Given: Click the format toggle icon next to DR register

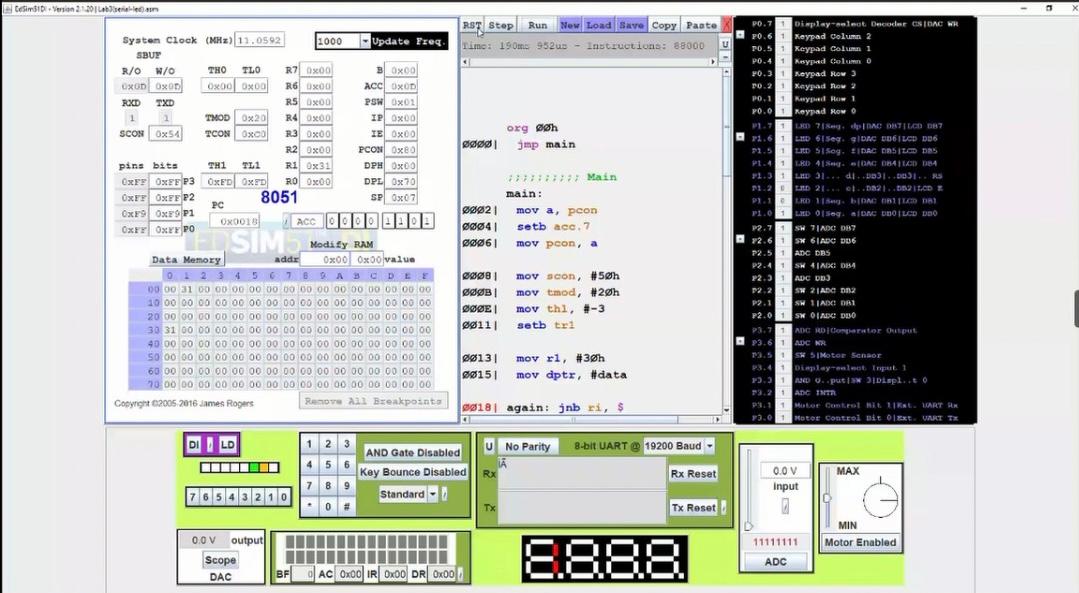Looking at the screenshot, I should [x=459, y=575].
